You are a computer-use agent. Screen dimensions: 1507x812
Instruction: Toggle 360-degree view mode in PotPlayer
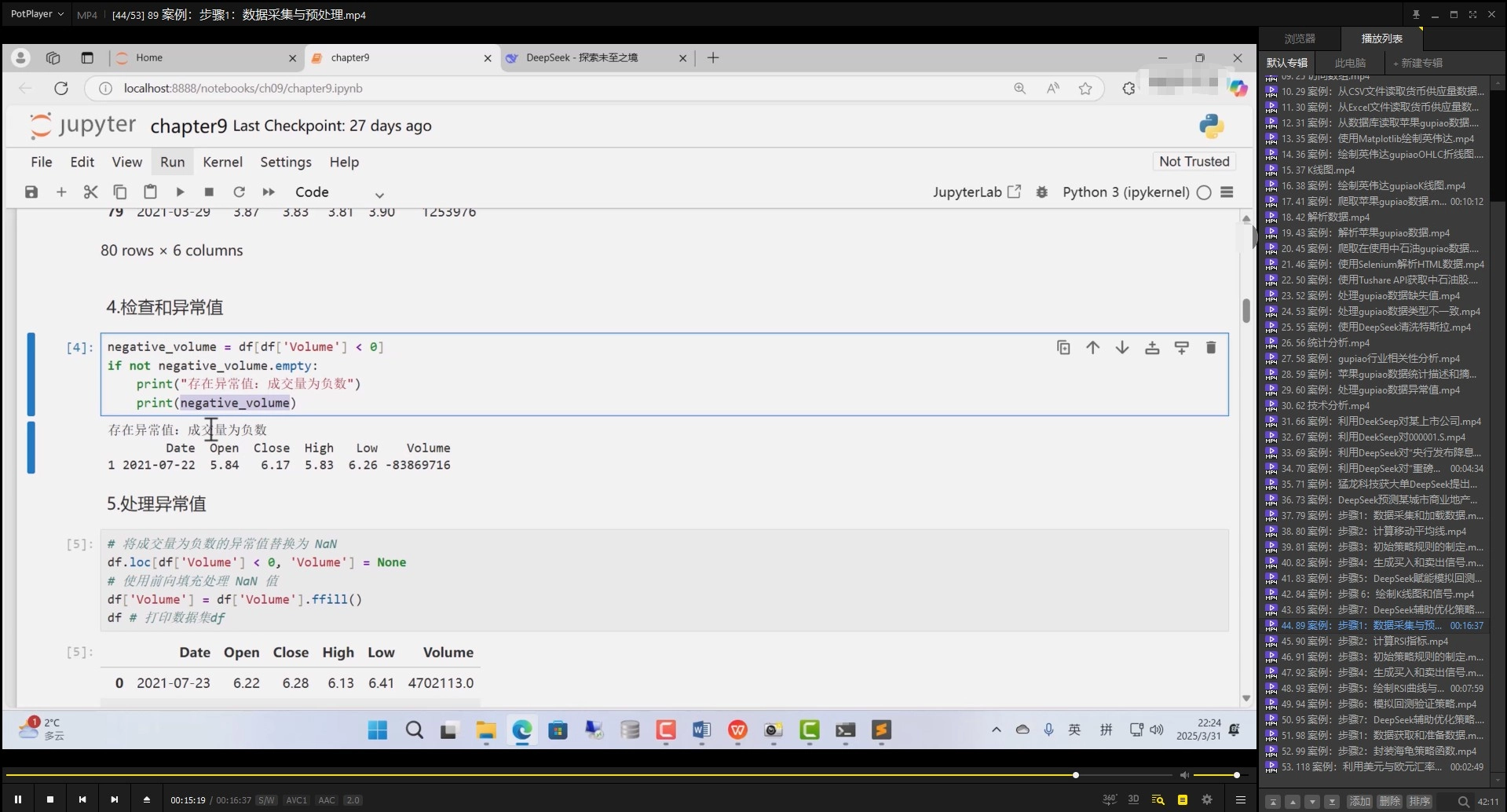1109,799
